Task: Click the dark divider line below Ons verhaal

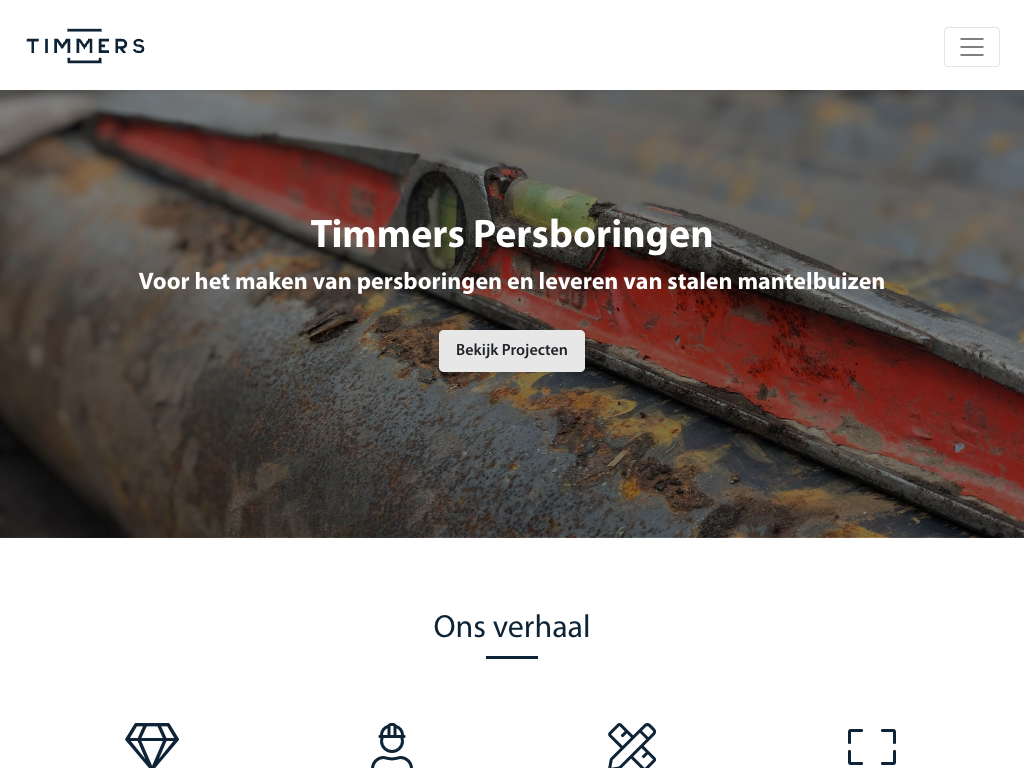Action: coord(511,657)
